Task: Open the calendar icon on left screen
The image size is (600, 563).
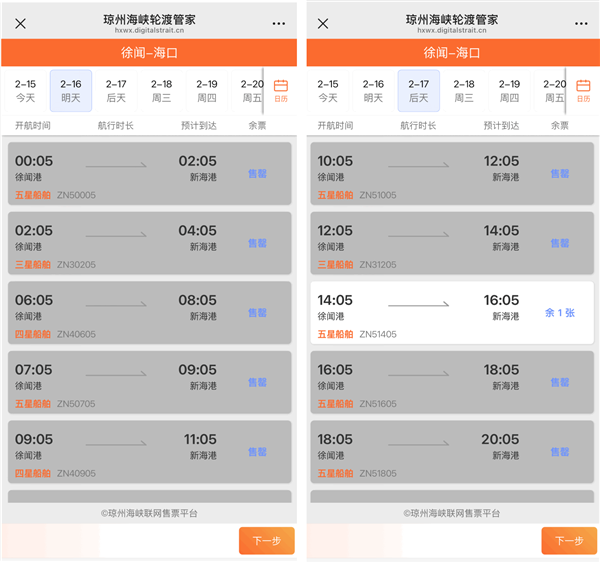Action: [x=280, y=90]
